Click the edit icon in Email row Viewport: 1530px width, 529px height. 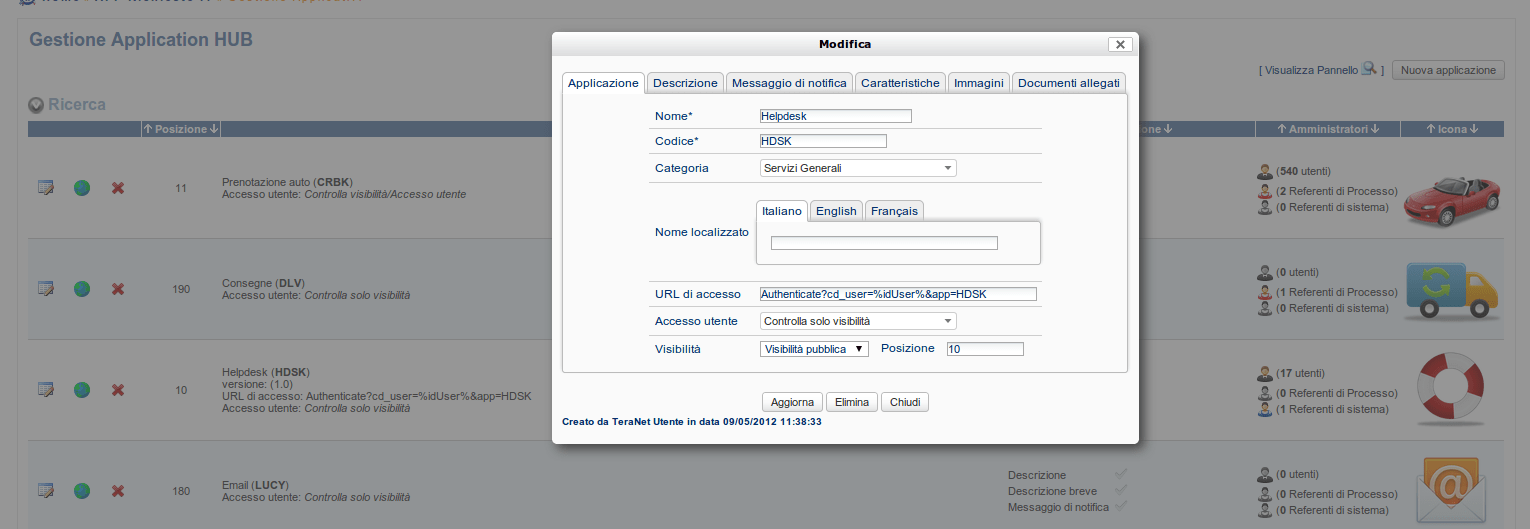click(x=45, y=490)
